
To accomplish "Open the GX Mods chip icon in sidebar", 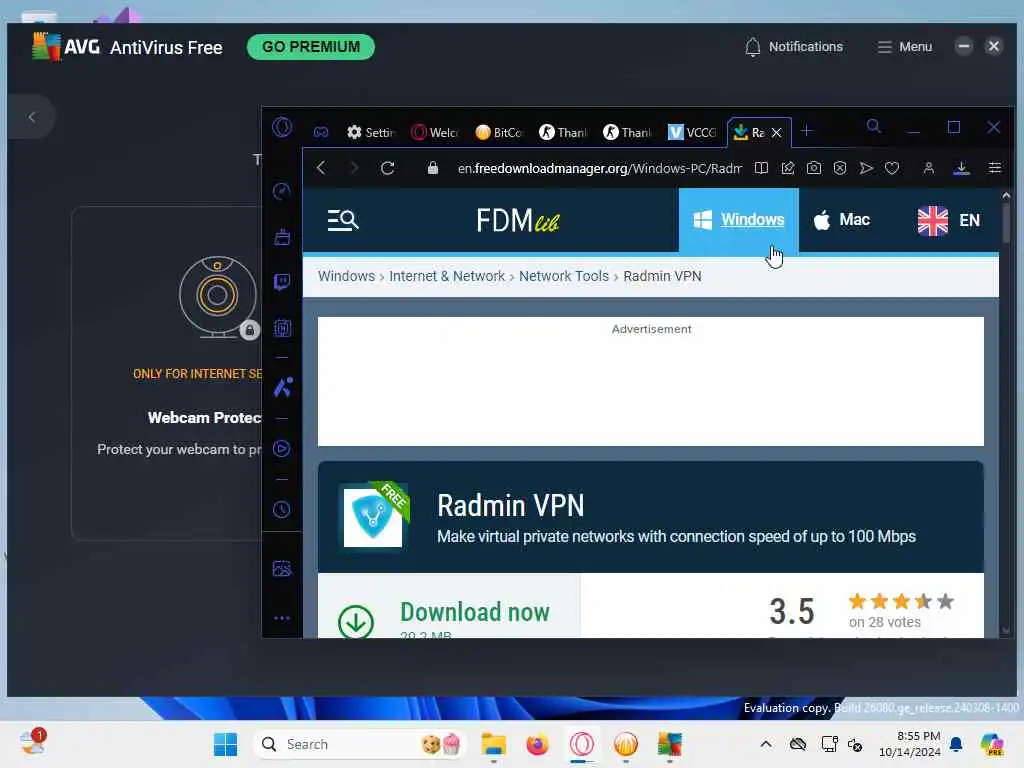I will pyautogui.click(x=282, y=328).
